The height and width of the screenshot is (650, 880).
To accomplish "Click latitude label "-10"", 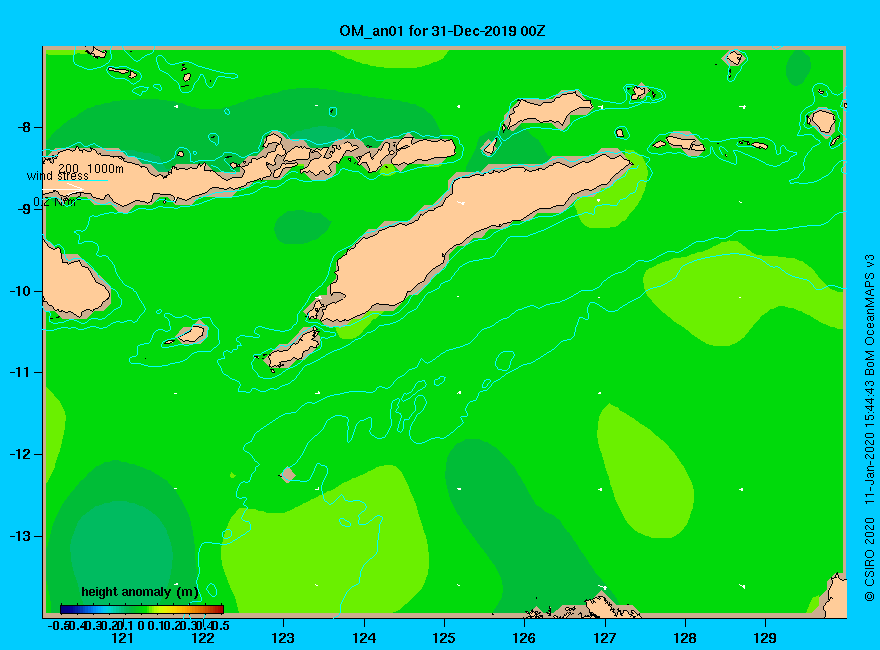I will 20,291.
